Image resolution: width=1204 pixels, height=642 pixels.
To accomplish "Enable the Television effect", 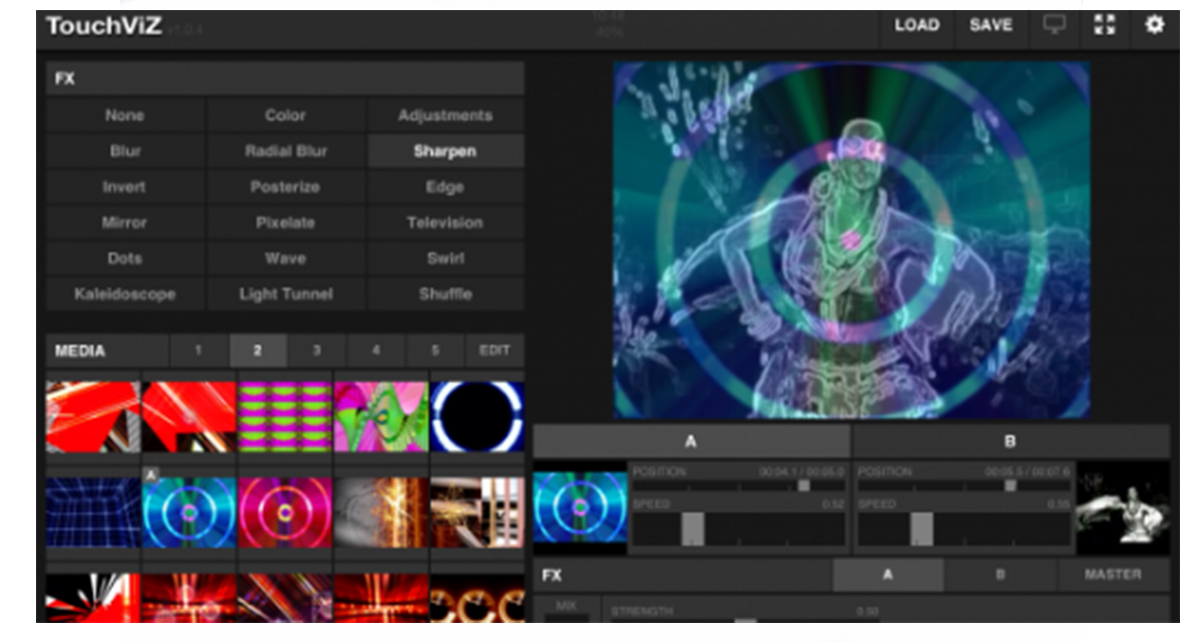I will [448, 222].
